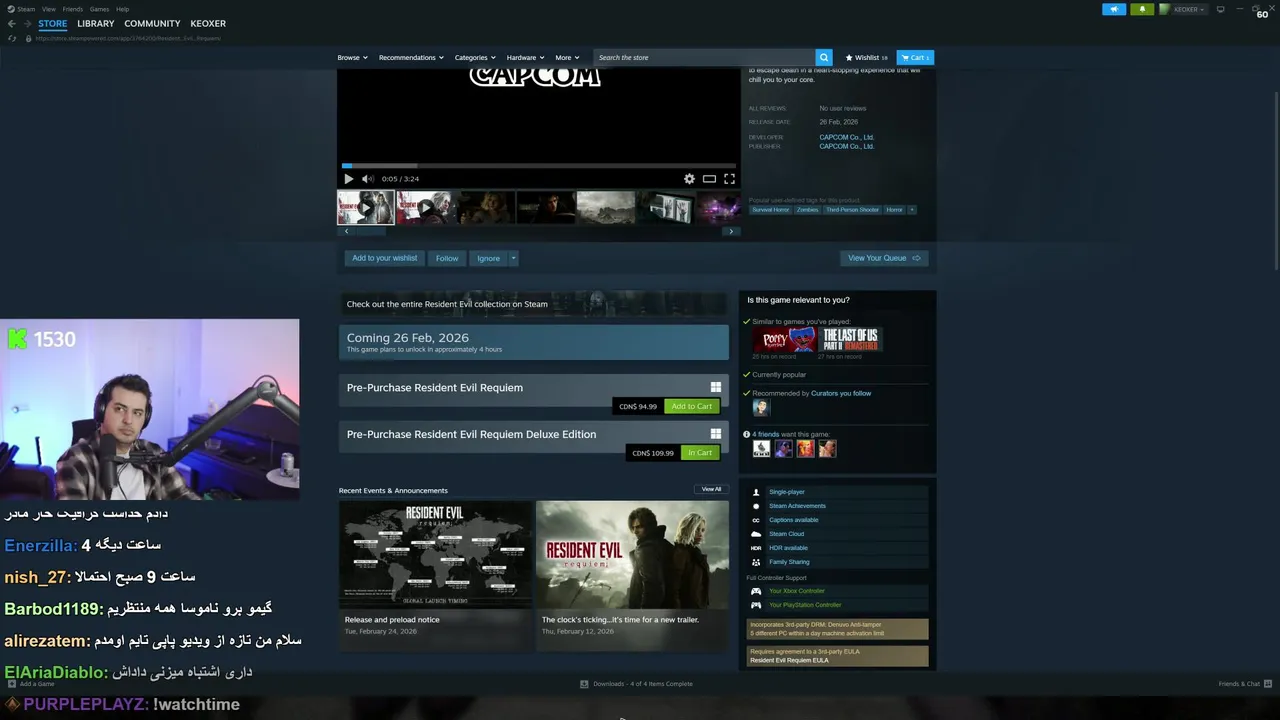Expand the Ignore options arrow
The width and height of the screenshot is (1280, 720).
tap(514, 258)
